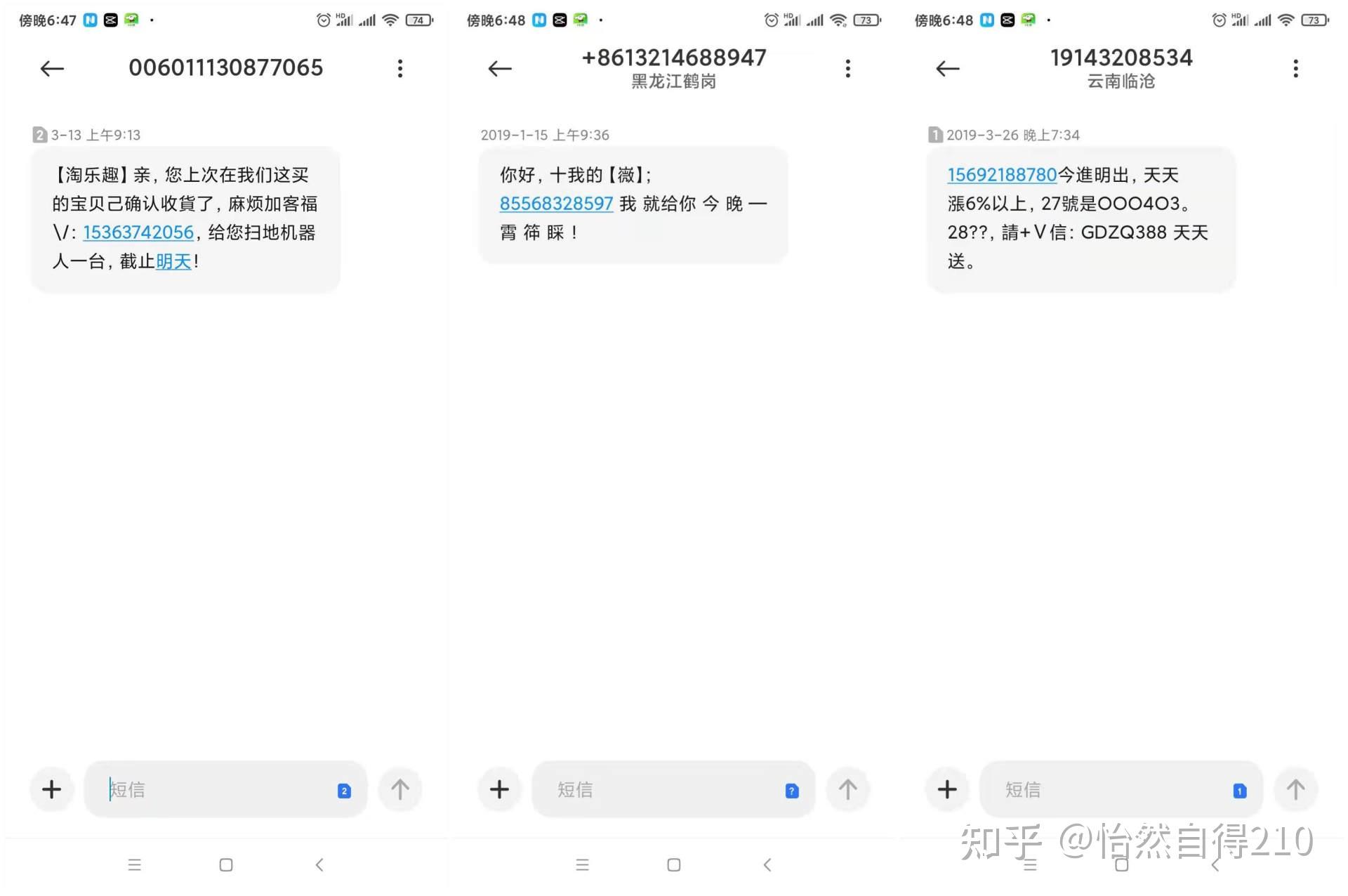Tap timestamp 3-13 上午9:13
Image resolution: width=1348 pixels, height=896 pixels.
pos(95,135)
